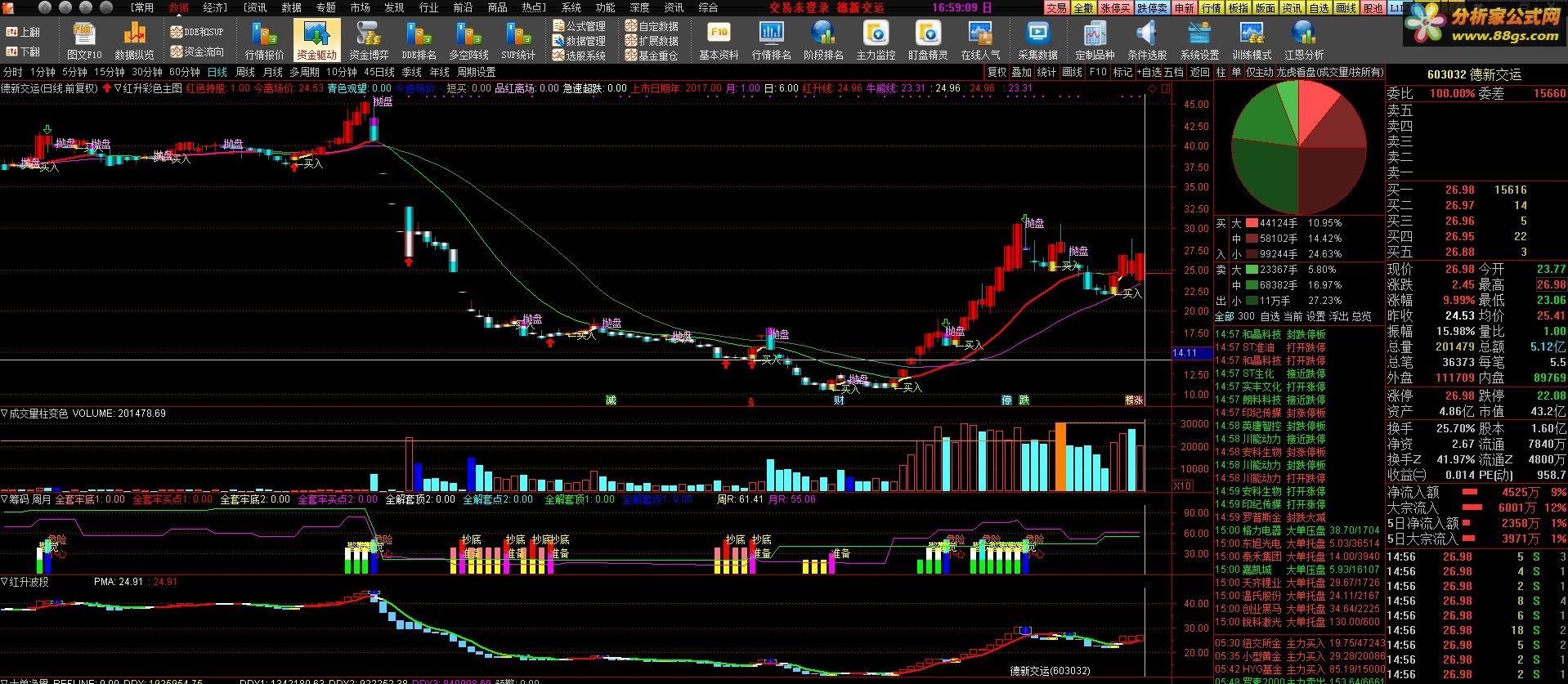
Task: Open the 资金博弈 tool
Action: tap(369, 41)
